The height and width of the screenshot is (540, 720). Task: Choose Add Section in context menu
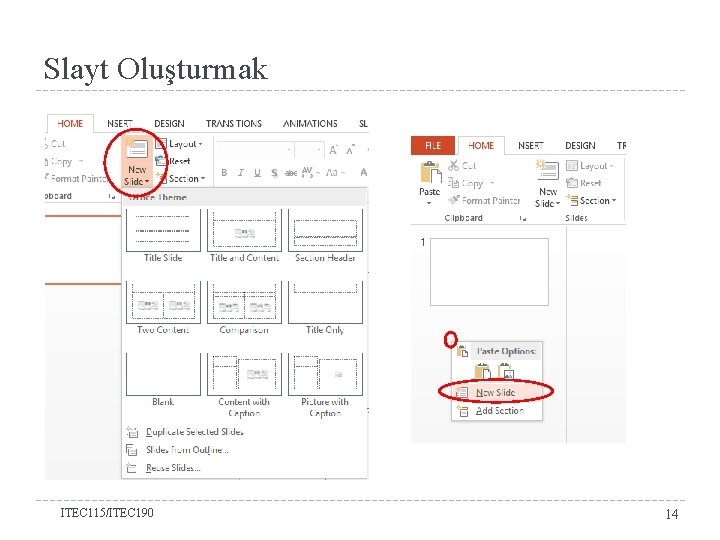(x=497, y=411)
